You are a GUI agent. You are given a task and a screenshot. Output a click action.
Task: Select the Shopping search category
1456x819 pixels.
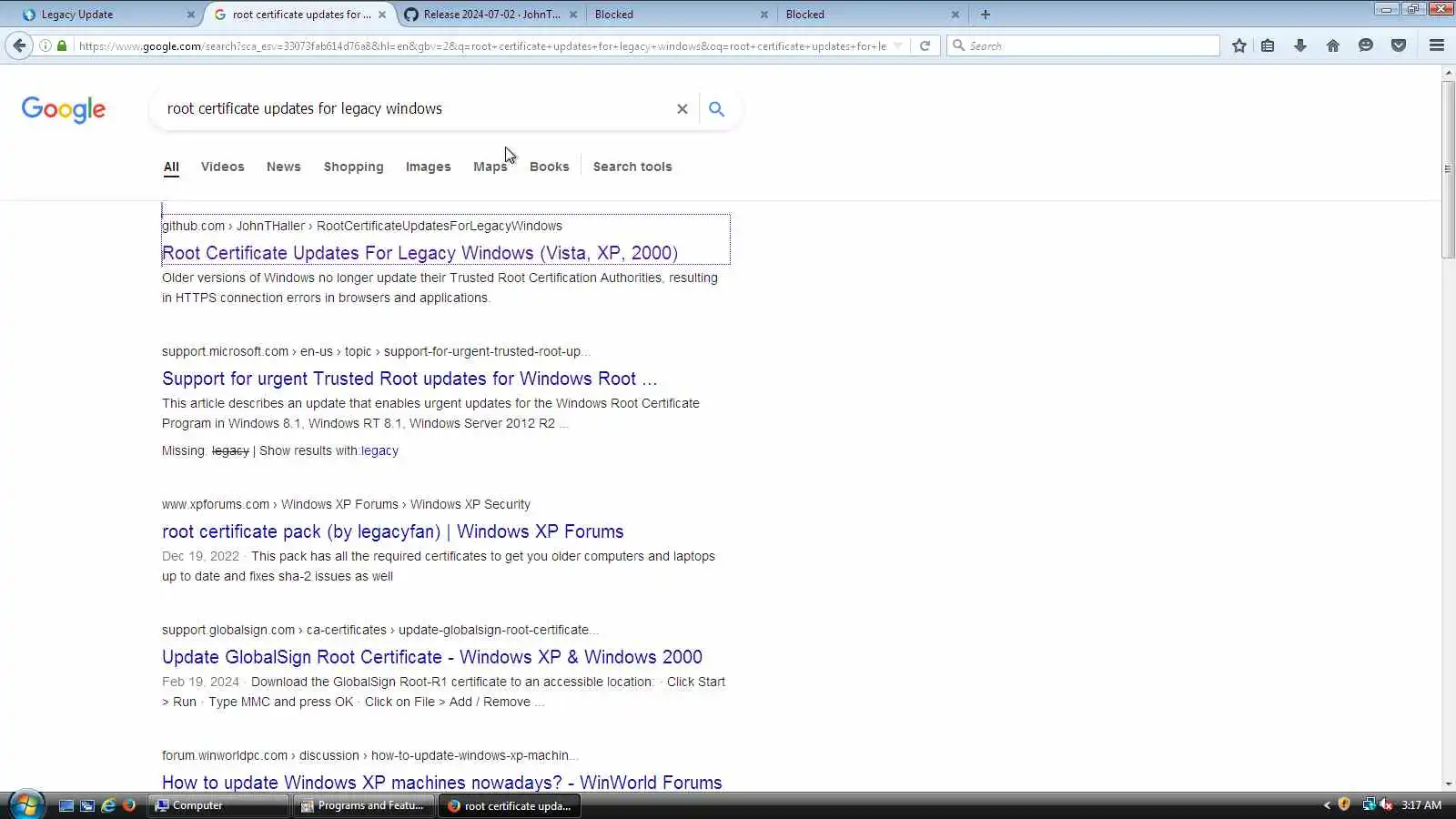pyautogui.click(x=354, y=167)
